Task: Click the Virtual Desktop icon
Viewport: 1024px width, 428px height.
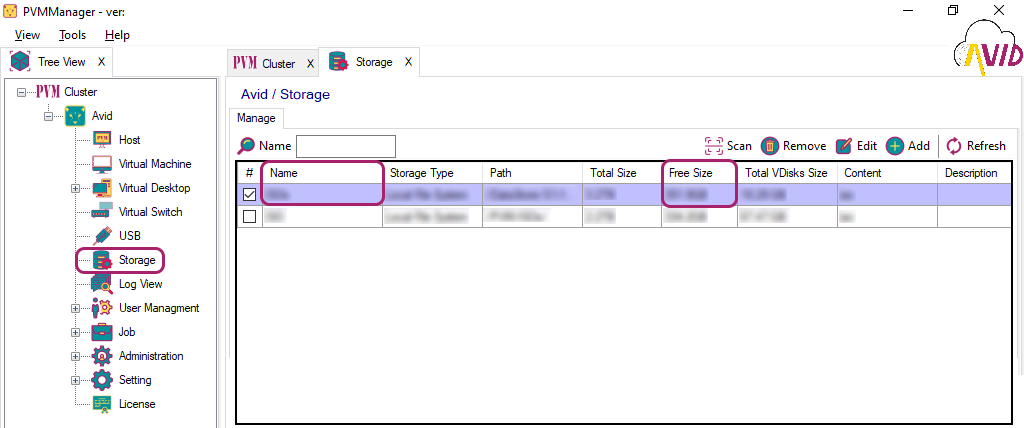Action: coord(103,188)
